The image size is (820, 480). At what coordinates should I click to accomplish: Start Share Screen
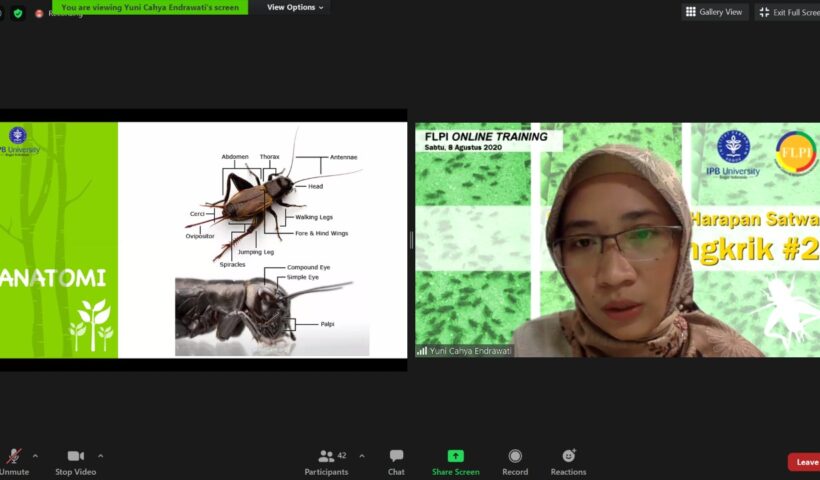(455, 460)
